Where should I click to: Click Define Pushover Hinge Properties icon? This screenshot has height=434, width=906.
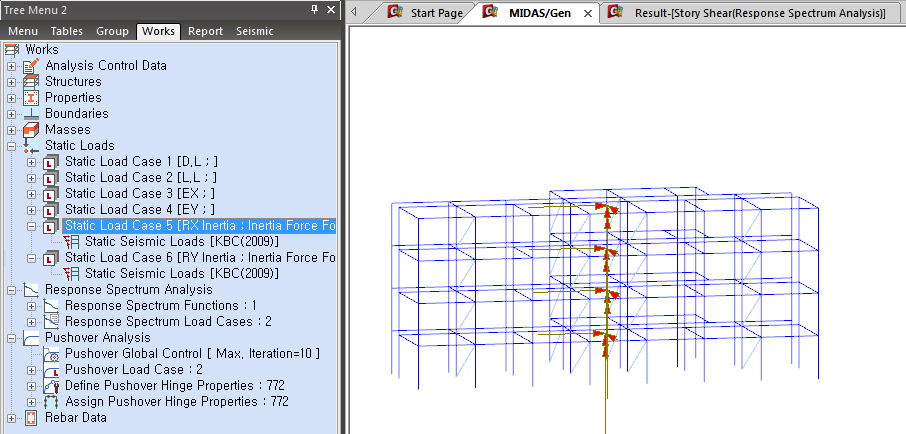point(51,385)
